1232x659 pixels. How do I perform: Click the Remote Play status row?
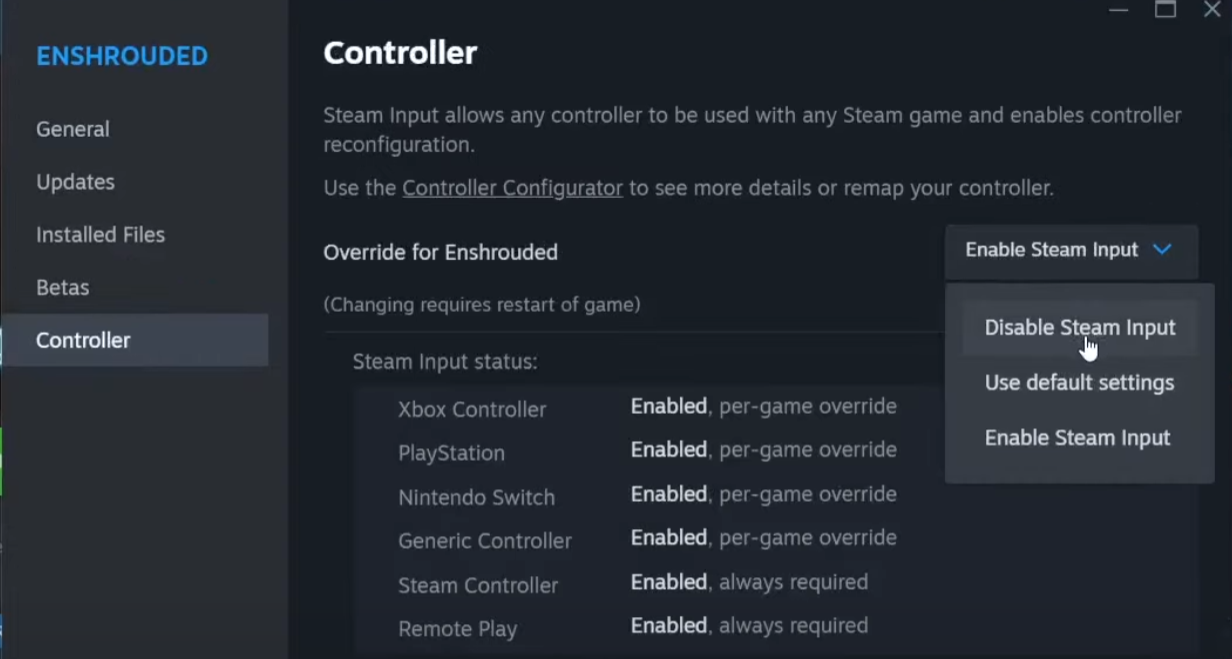632,628
